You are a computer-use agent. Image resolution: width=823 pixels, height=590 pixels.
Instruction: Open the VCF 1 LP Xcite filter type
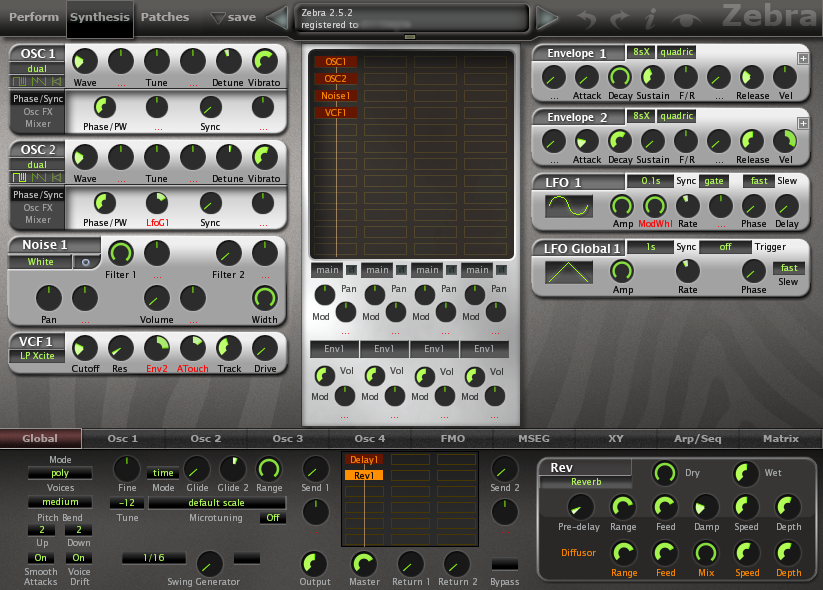(x=37, y=356)
